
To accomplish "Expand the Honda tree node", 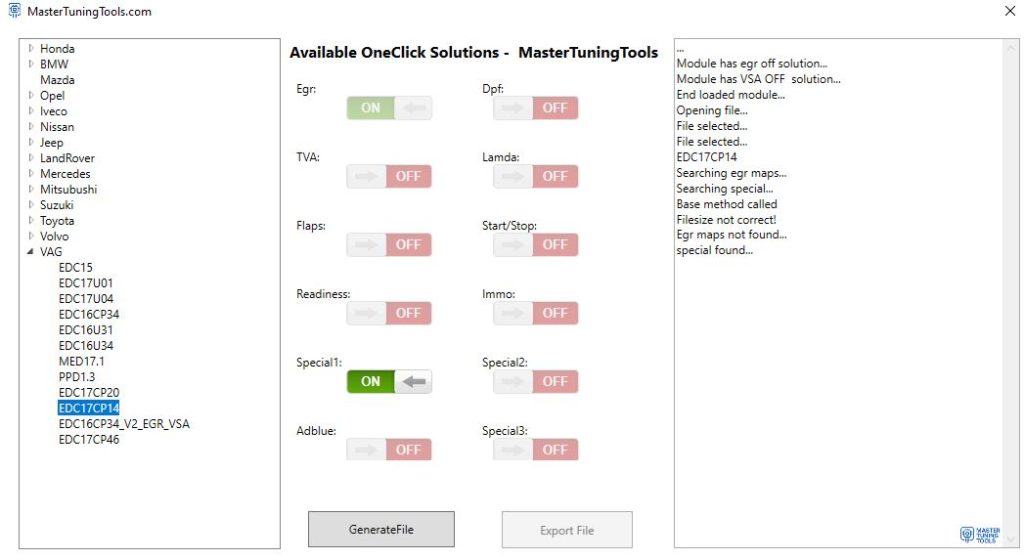I will coord(31,48).
